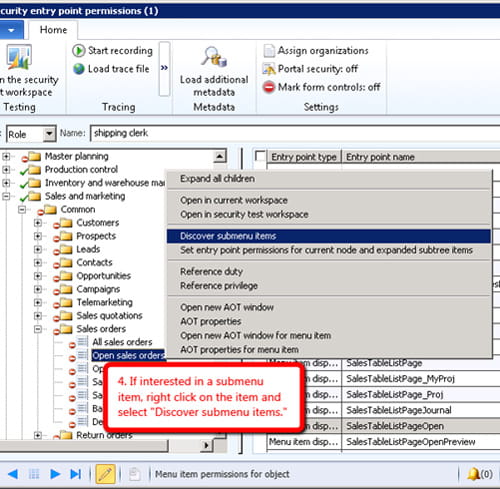Open the security test workspace icon
This screenshot has width=500, height=489.
click(19, 57)
